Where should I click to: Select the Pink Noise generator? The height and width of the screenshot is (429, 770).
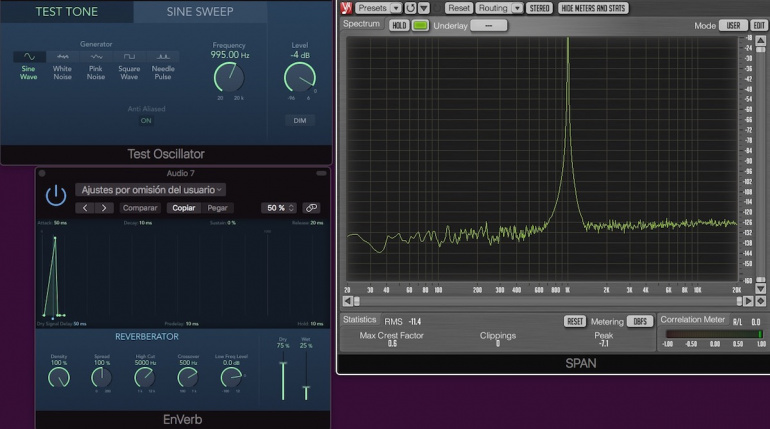pos(96,65)
